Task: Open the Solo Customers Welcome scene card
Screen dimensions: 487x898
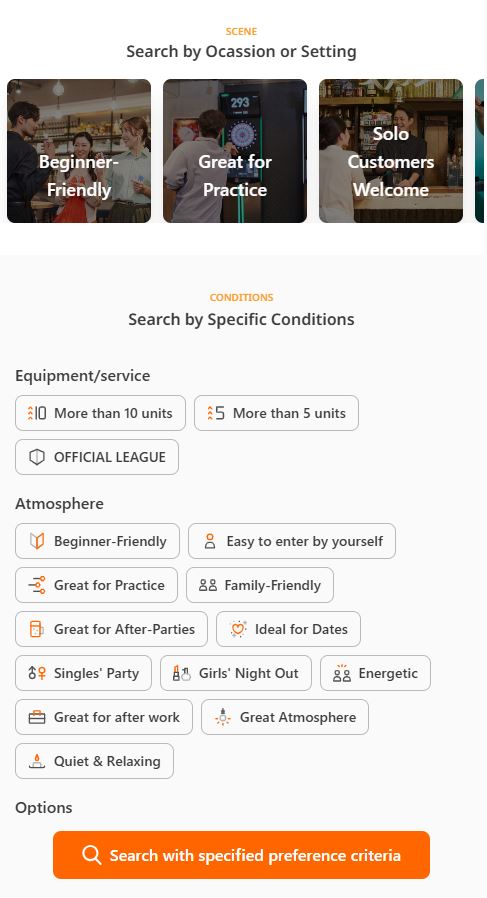Action: pyautogui.click(x=391, y=151)
